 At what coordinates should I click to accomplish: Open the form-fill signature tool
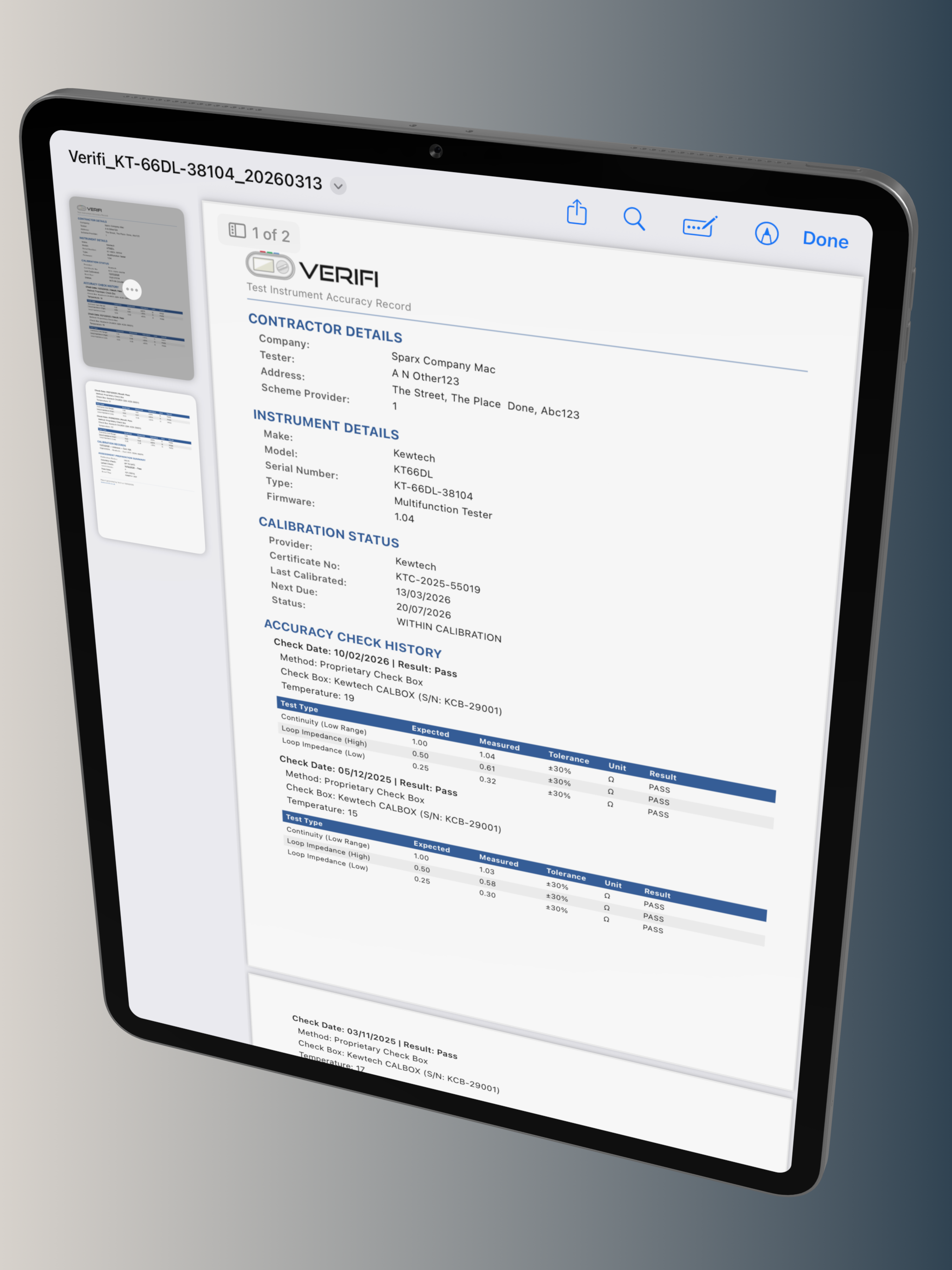pyautogui.click(x=700, y=226)
